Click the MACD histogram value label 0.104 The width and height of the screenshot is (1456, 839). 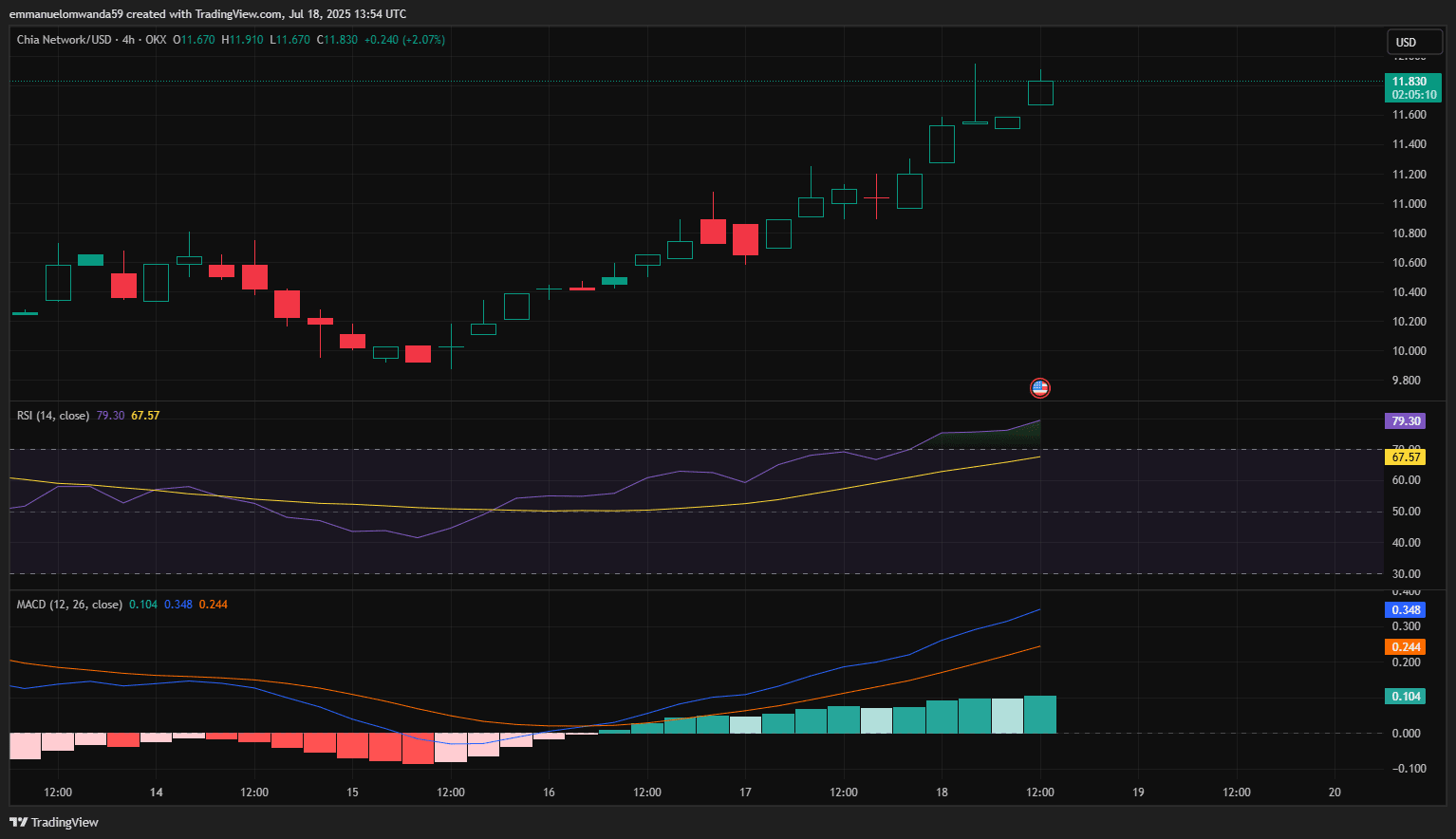(1406, 697)
